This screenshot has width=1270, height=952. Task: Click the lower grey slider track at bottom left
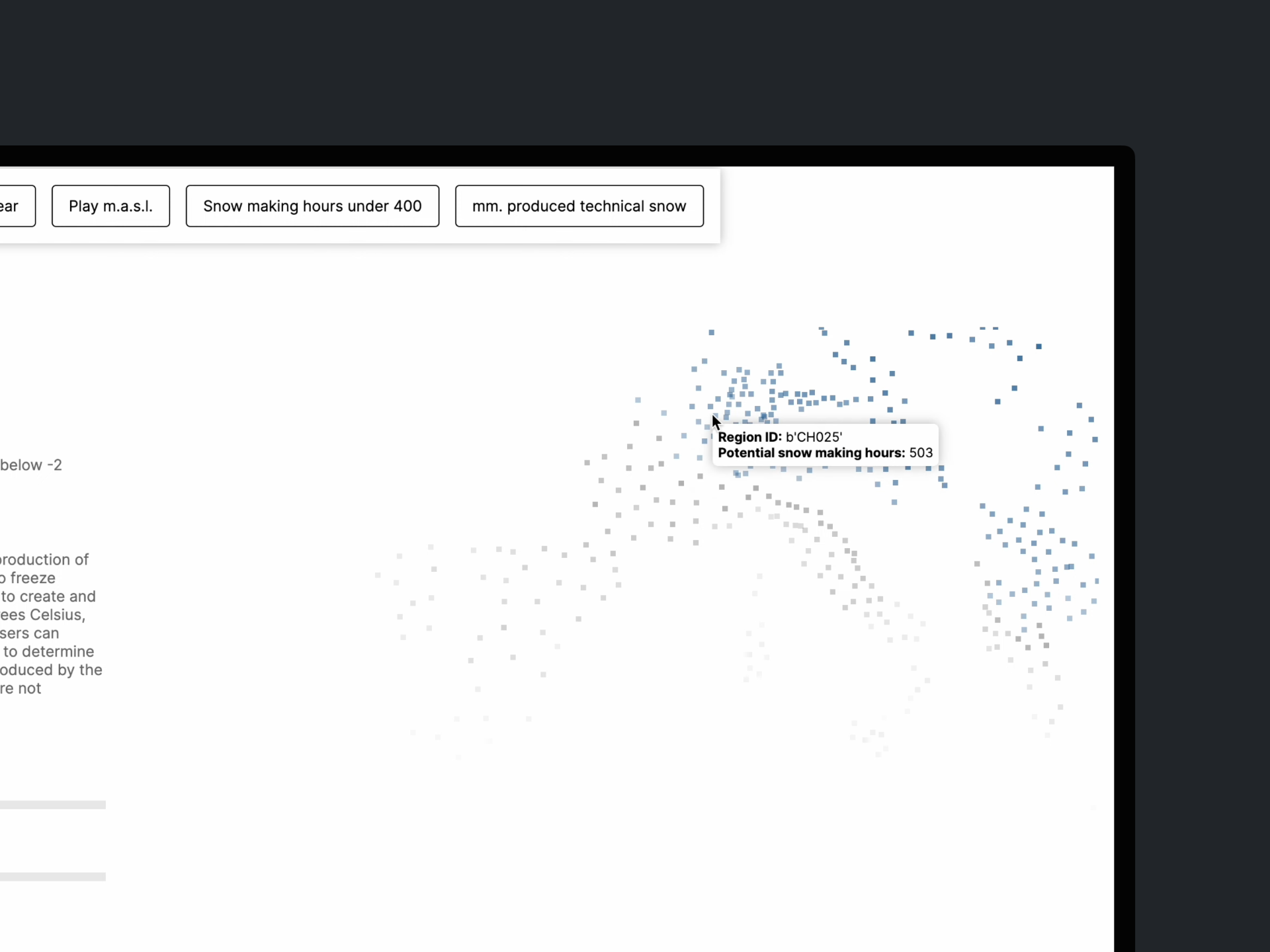point(53,877)
